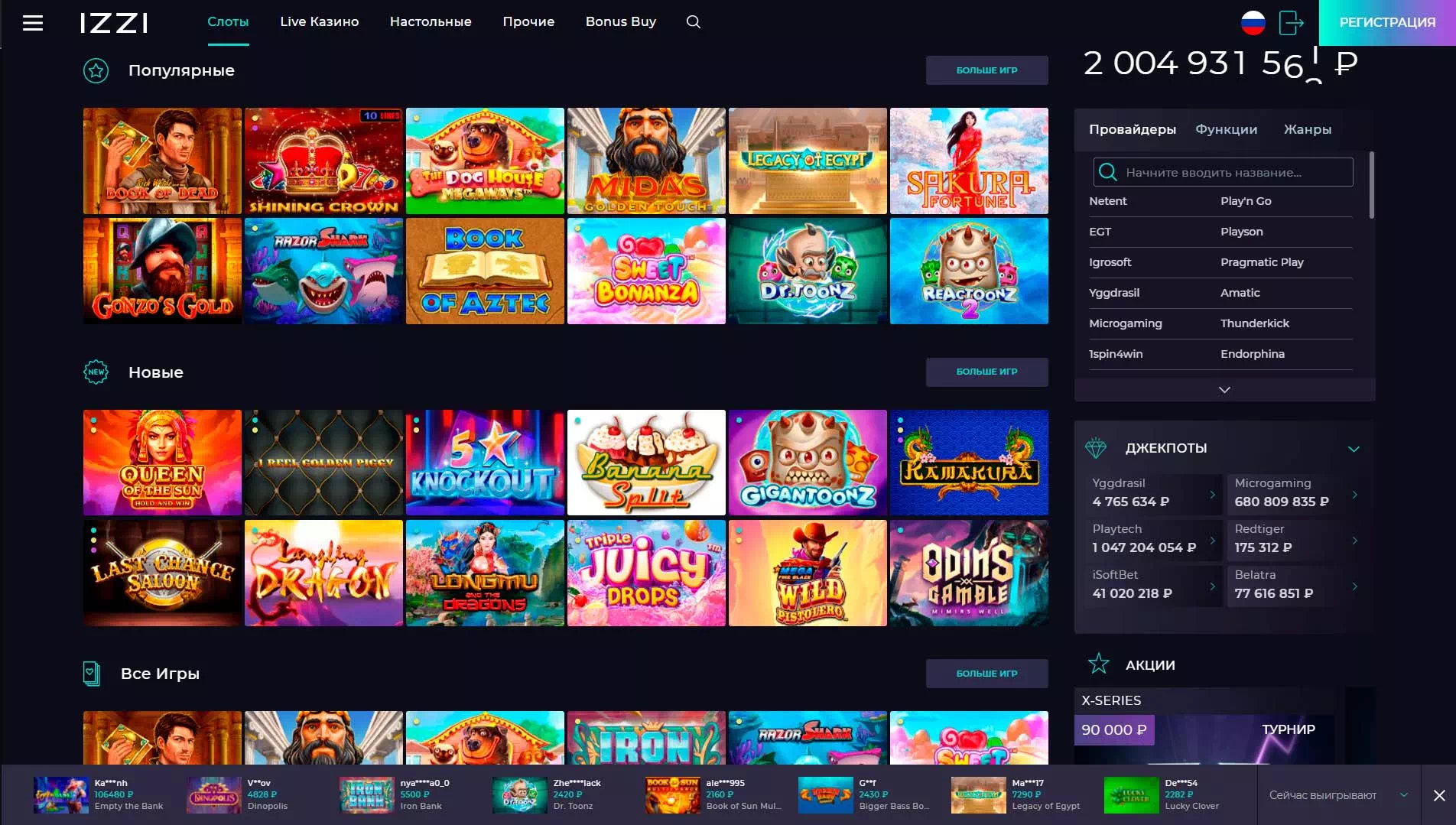1456x825 pixels.
Task: Collapse the ДЖЕКПОТЫ section
Action: pos(1354,449)
